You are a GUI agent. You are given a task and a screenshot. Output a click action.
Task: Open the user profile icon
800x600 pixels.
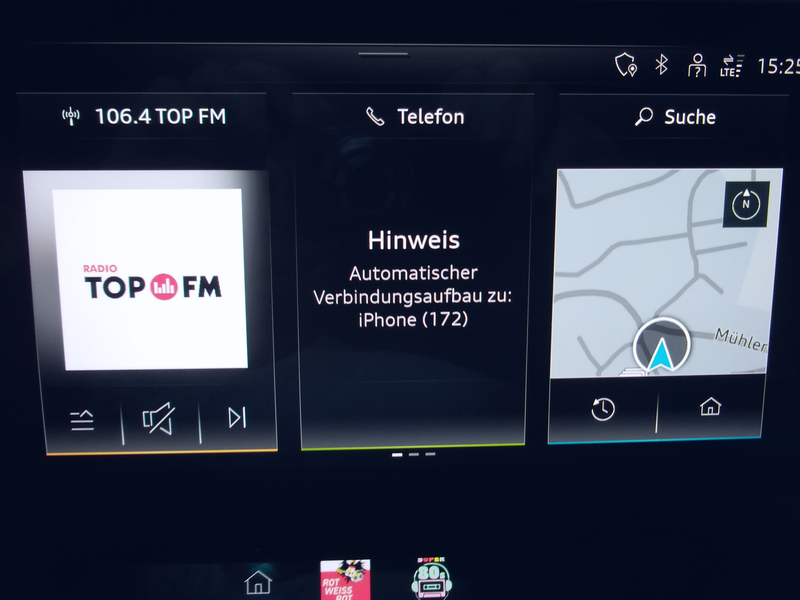coord(697,65)
